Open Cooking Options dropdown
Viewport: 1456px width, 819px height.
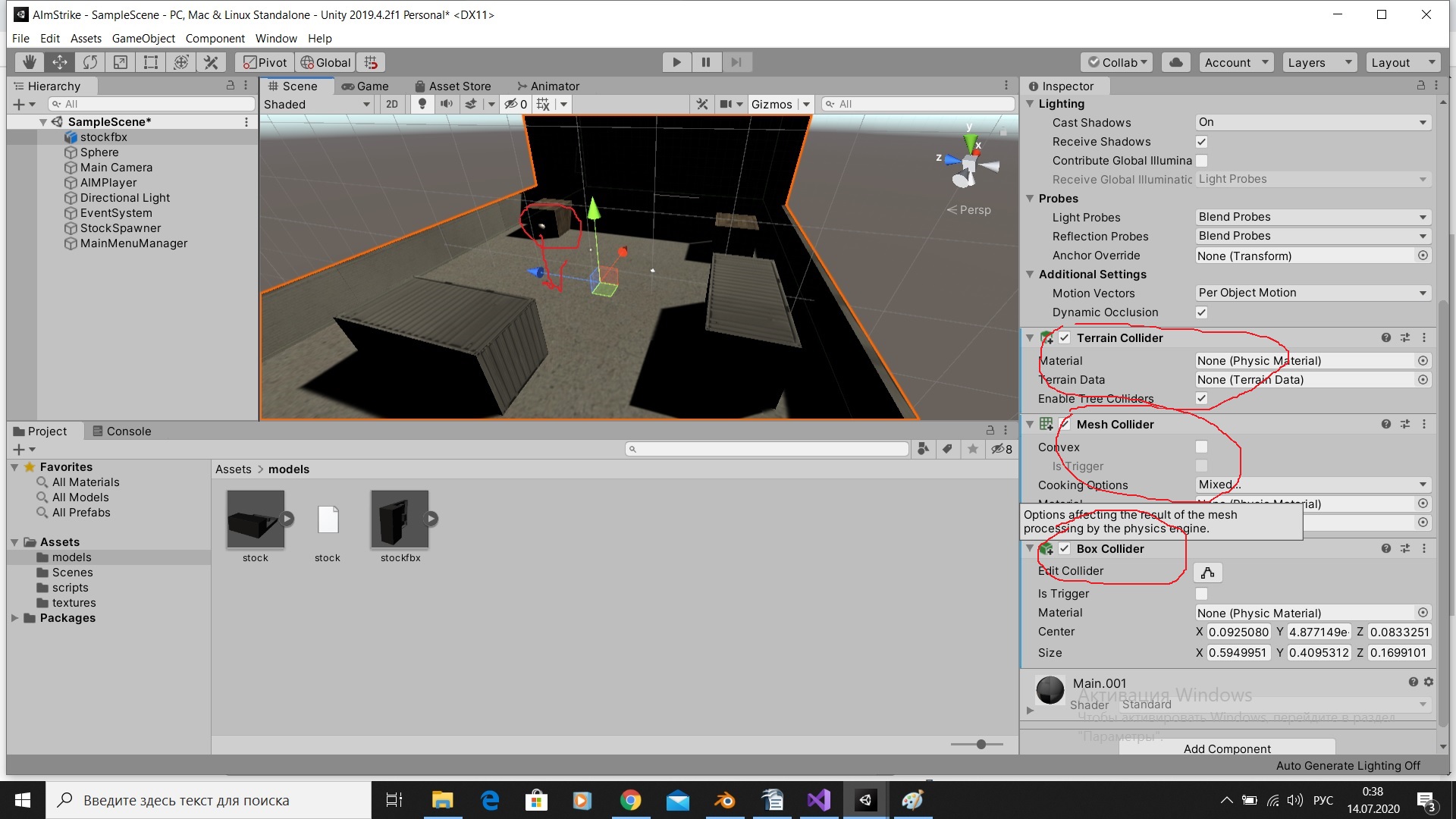click(1313, 485)
